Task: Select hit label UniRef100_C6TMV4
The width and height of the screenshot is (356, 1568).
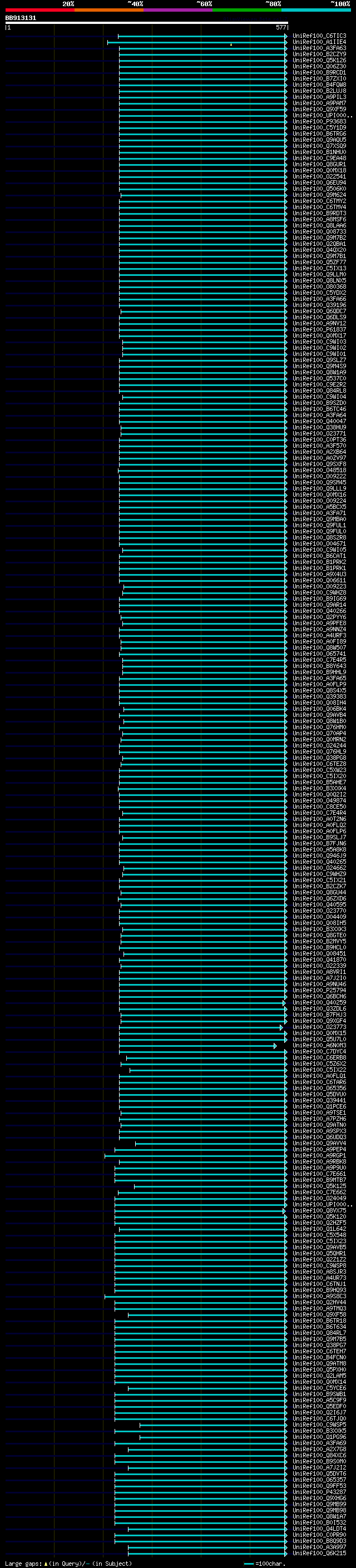Action: (x=319, y=207)
